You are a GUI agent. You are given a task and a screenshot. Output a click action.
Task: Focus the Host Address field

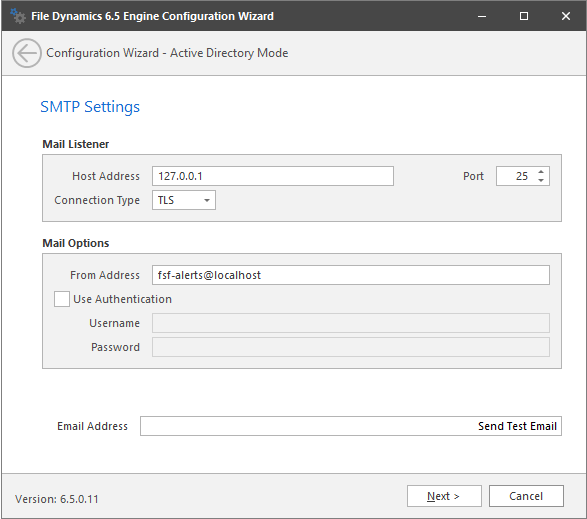(273, 176)
